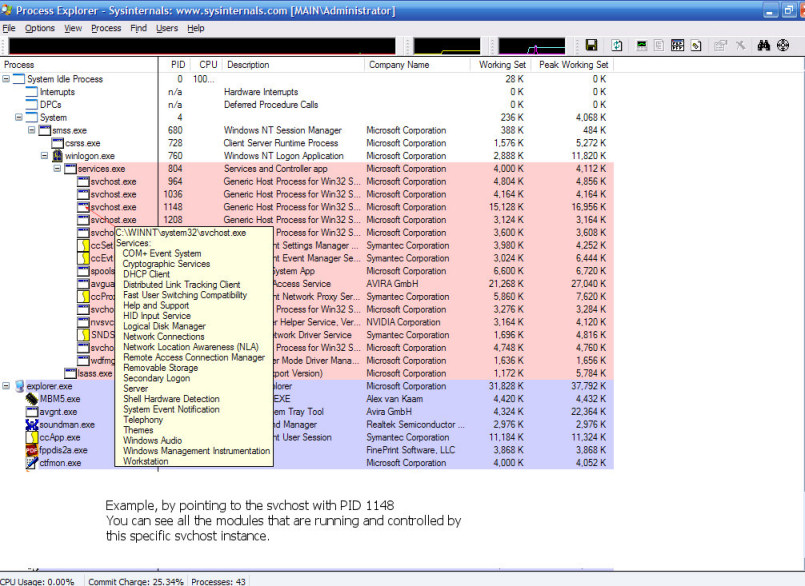Viewport: 805px width, 586px height.
Task: Click the avgnt.exe process icon
Action: click(32, 412)
